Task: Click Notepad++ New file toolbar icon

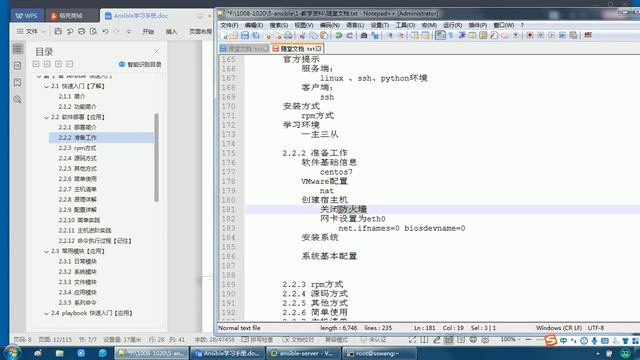Action: coord(224,36)
